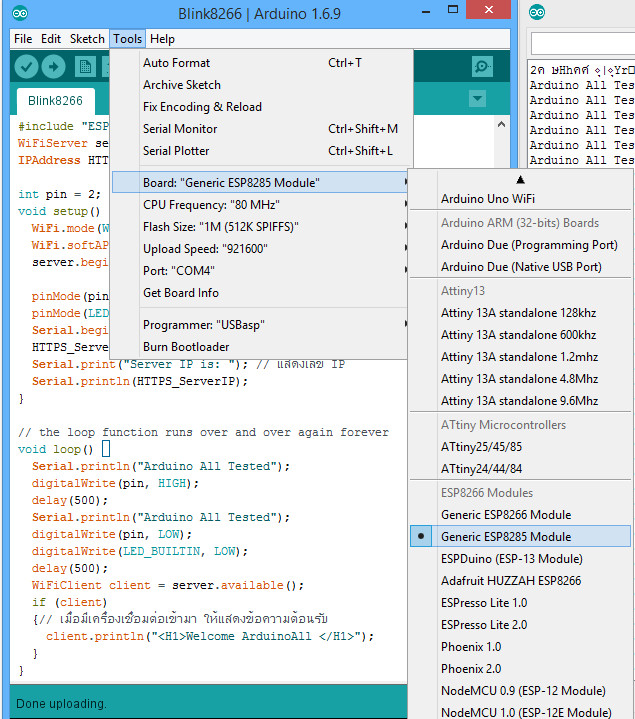Viewport: 635px width, 719px height.
Task: Click the "void loop()" code line
Action: click(55, 449)
